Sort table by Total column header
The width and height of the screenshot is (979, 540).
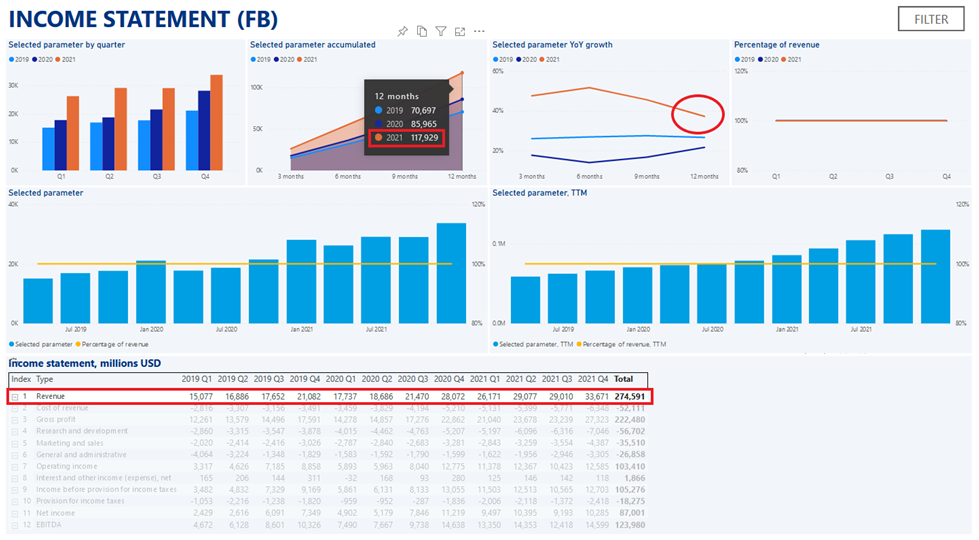(623, 380)
